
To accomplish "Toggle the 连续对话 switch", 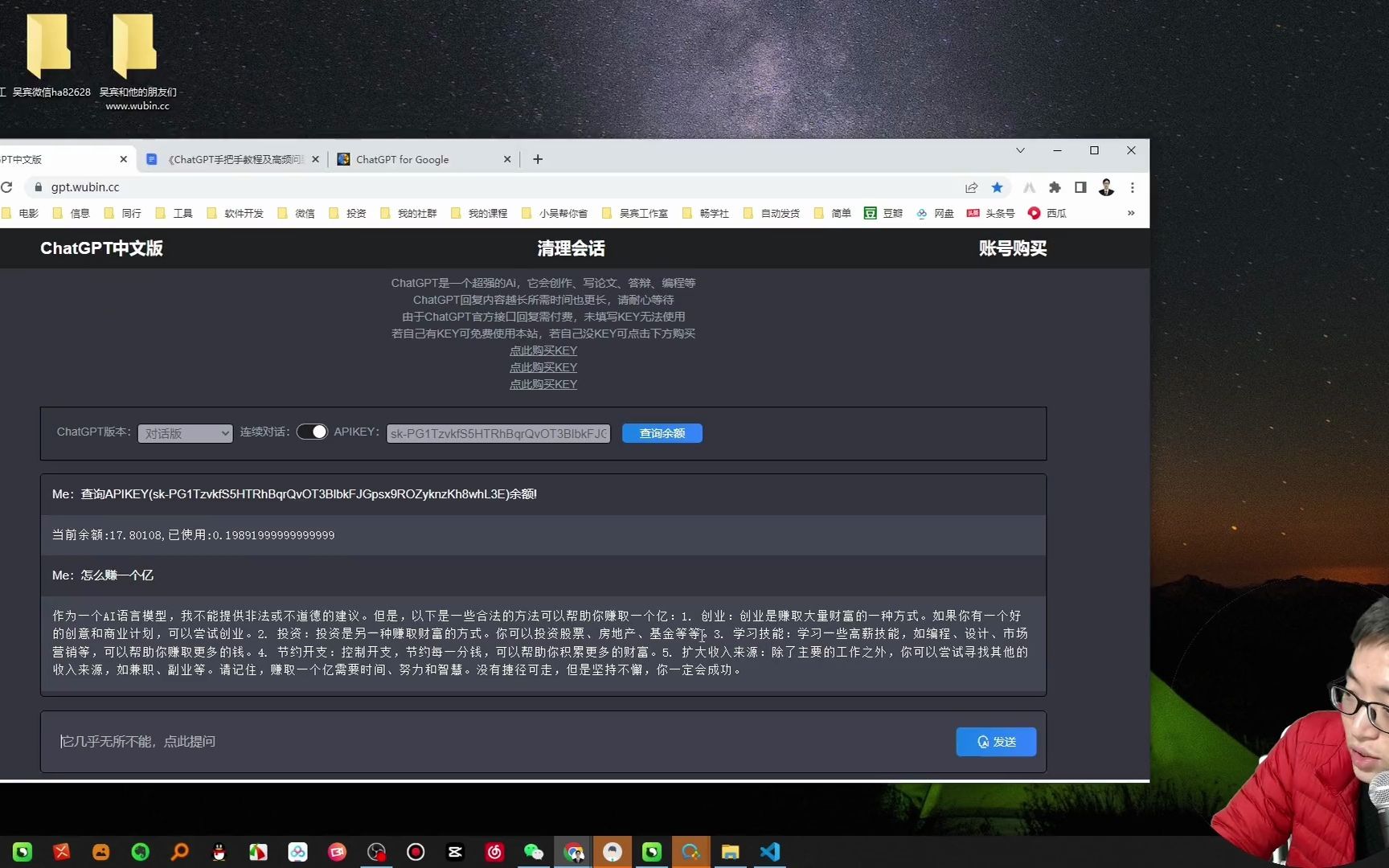I will 312,432.
